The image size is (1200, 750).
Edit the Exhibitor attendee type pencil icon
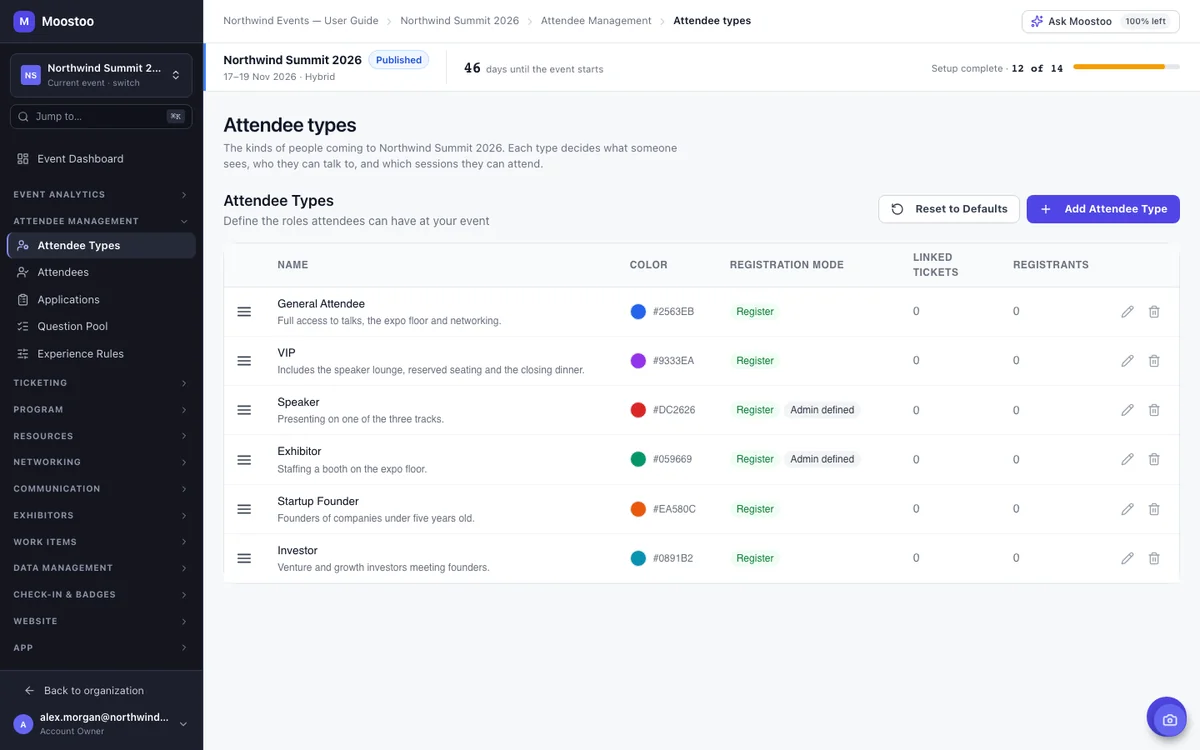click(x=1127, y=459)
